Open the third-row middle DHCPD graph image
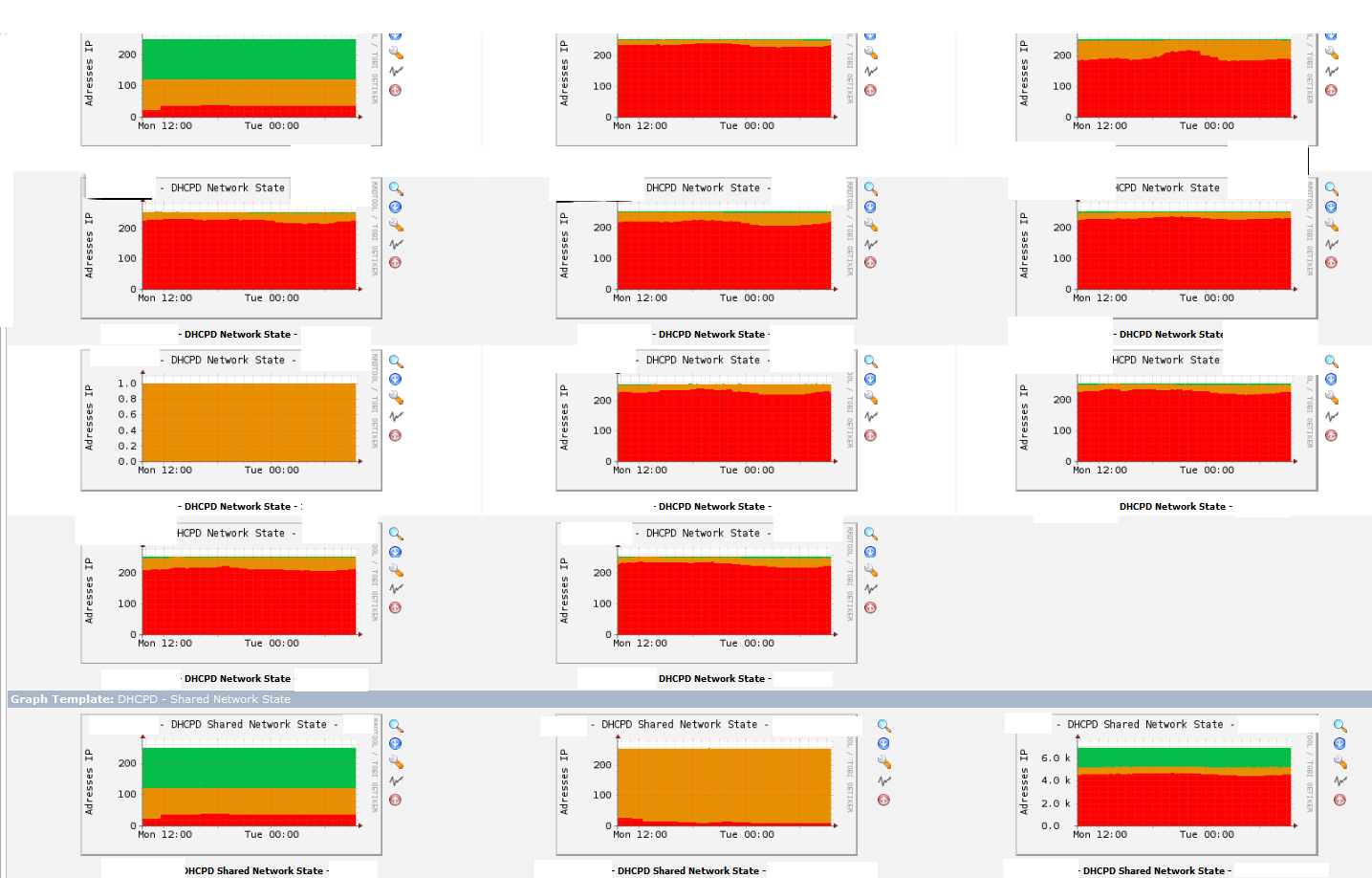 [707, 420]
